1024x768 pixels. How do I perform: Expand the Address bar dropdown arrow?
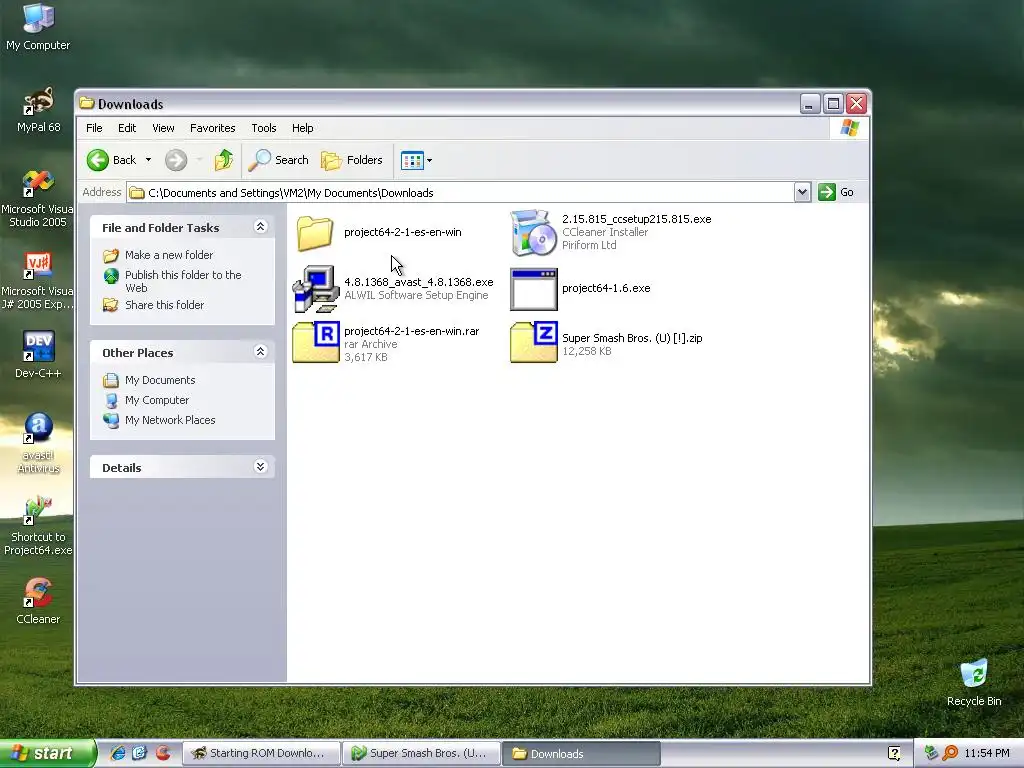(803, 193)
